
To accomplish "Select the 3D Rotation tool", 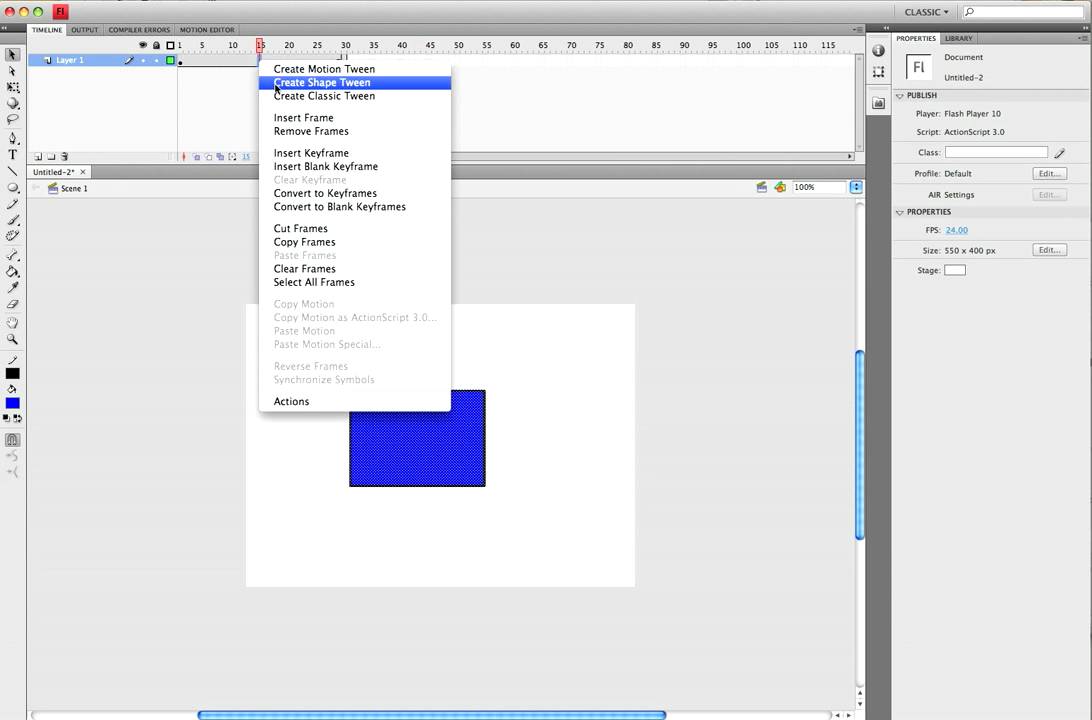I will point(13,104).
